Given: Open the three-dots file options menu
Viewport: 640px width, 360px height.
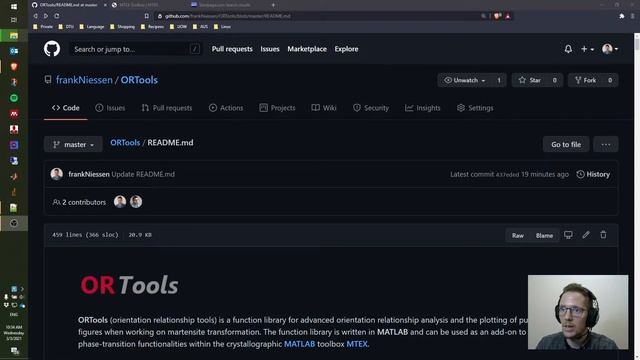Looking at the screenshot, I should click(606, 144).
